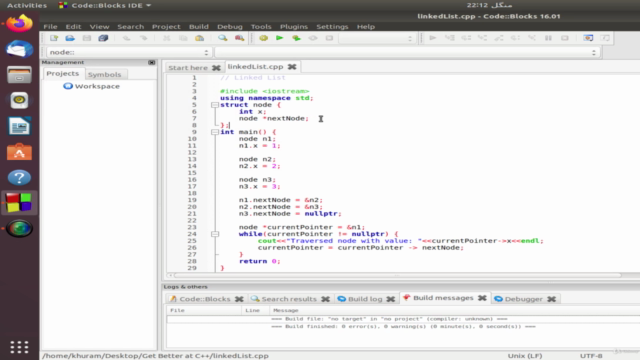This screenshot has width=640, height=360.
Task: Open the debugger Various info icon
Action: (605, 38)
